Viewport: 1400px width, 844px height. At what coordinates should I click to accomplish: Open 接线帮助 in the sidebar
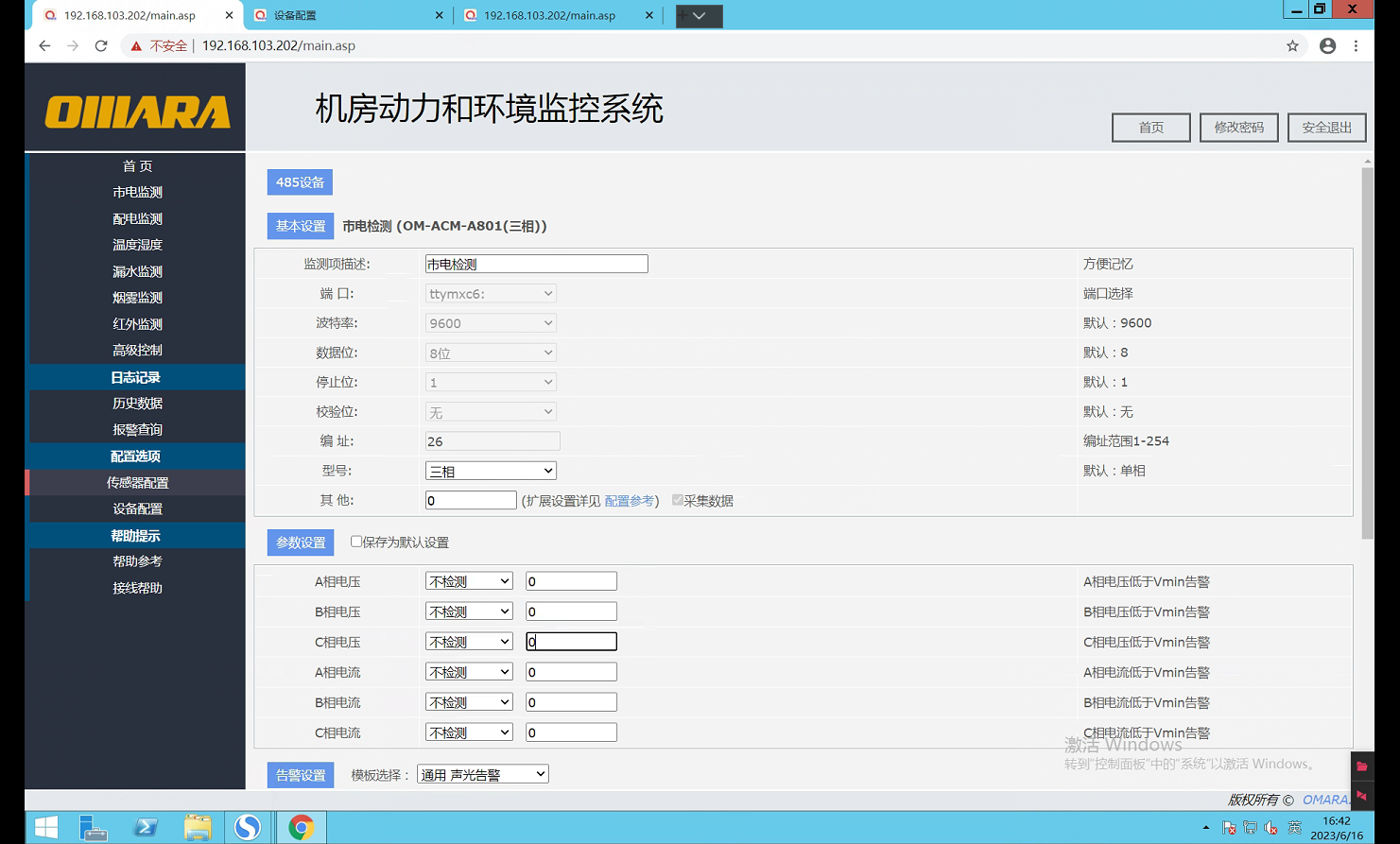pos(137,588)
